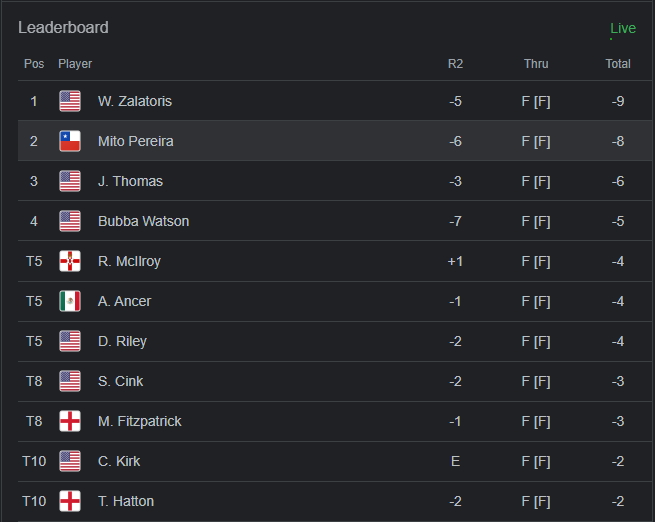655x522 pixels.
Task: Click the USA flag beside W. Zalatoris
Action: click(70, 101)
